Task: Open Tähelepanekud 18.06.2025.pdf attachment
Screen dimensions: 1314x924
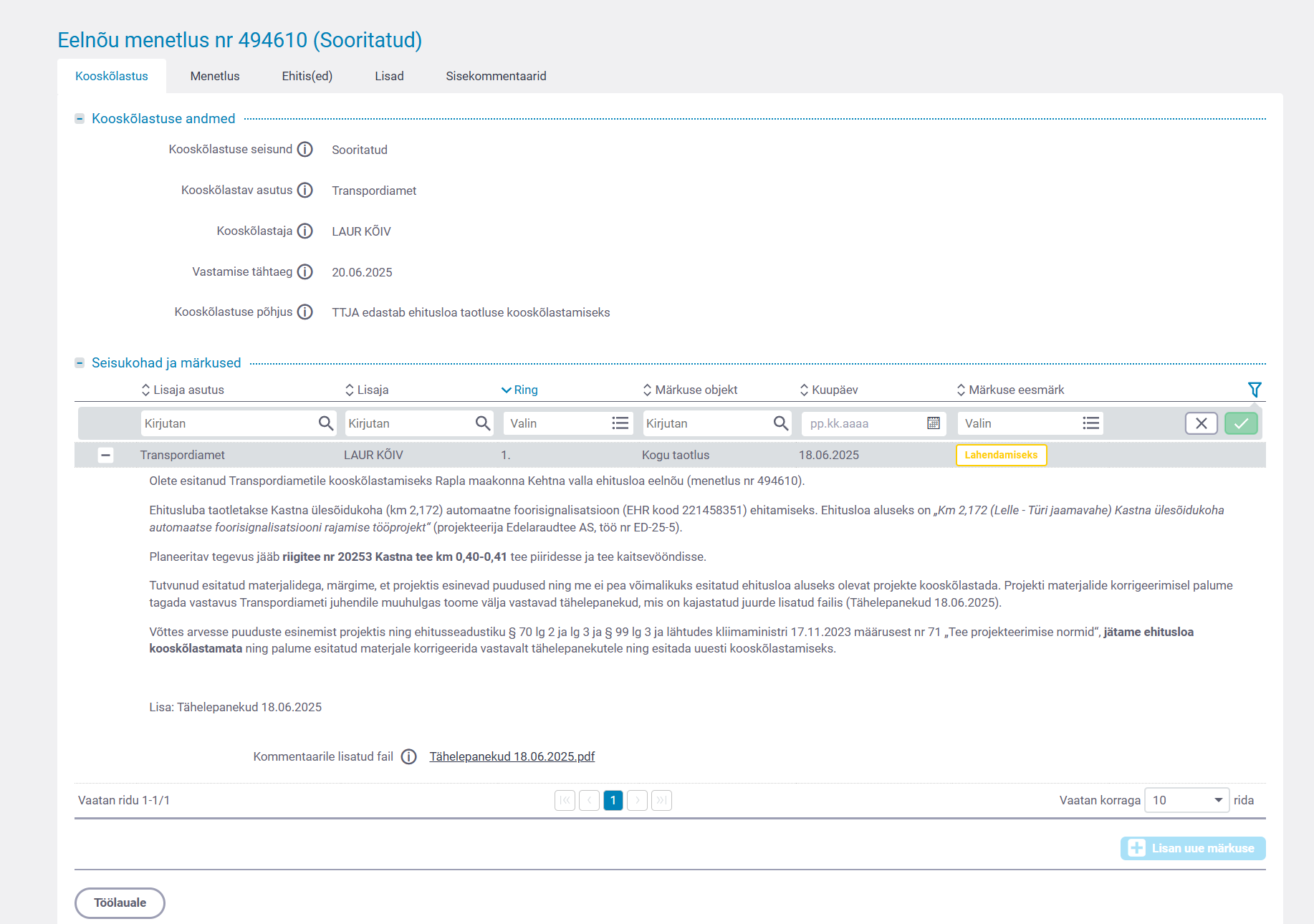Action: tap(512, 756)
